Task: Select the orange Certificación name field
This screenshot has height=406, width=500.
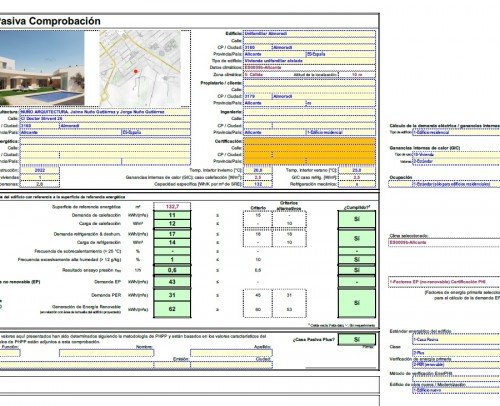Action: 309,141
